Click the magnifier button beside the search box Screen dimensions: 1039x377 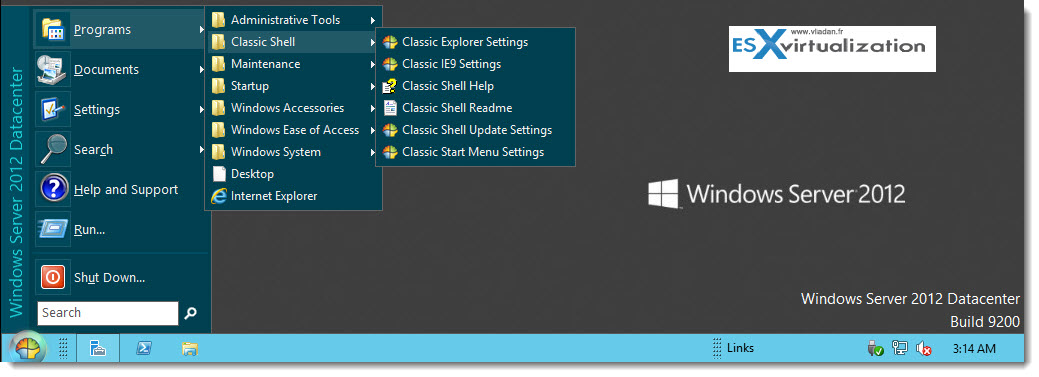coord(190,313)
